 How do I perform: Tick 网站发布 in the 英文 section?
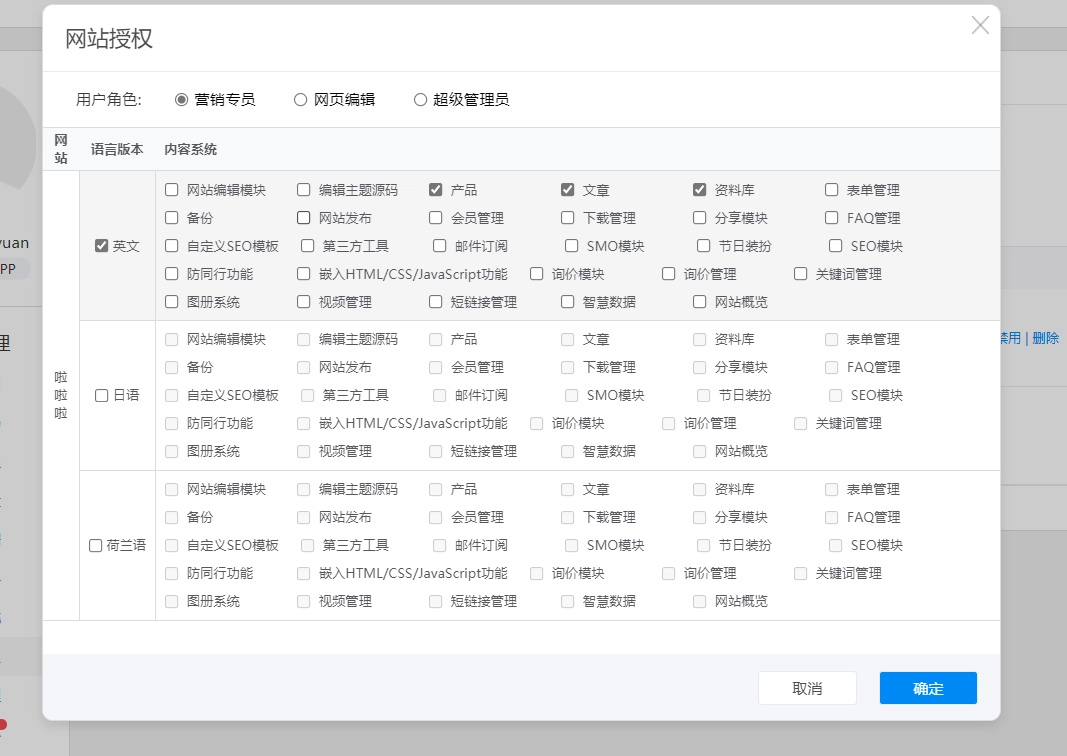click(x=303, y=218)
